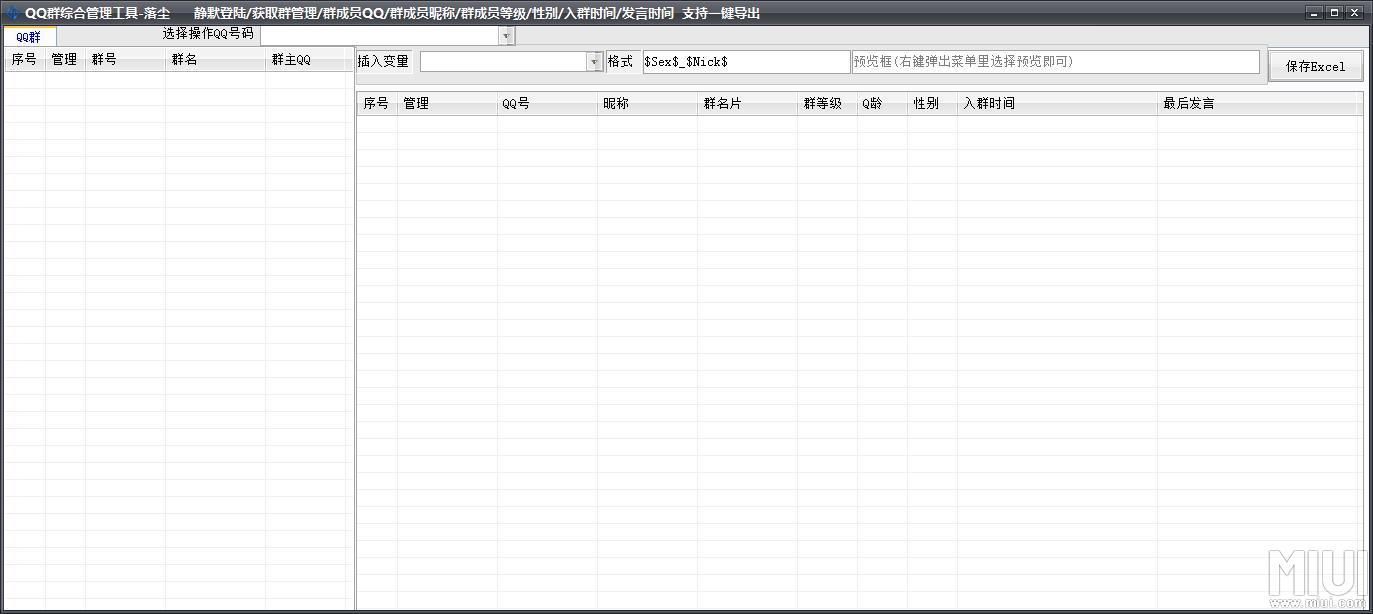Switch to the QQ群 tab
Image resolution: width=1373 pixels, height=614 pixels.
click(29, 37)
